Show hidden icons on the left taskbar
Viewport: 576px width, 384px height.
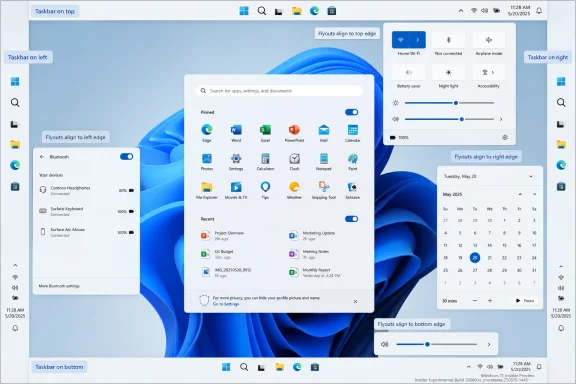pos(15,265)
